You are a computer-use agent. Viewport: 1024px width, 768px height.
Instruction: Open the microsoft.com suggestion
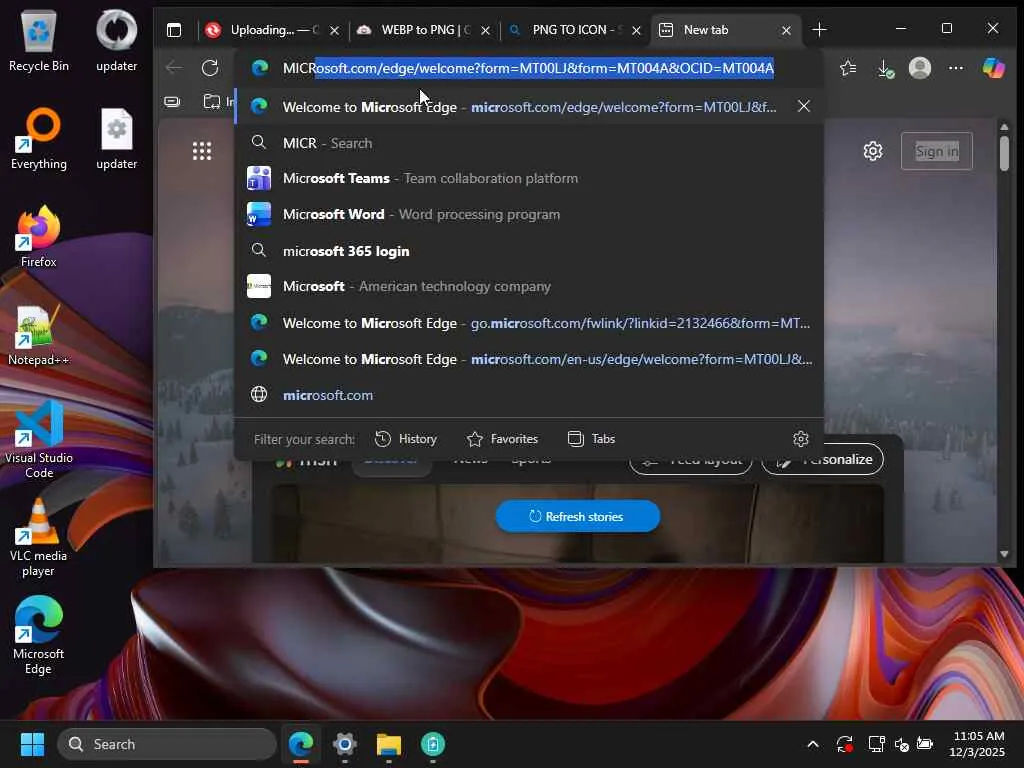pos(529,395)
